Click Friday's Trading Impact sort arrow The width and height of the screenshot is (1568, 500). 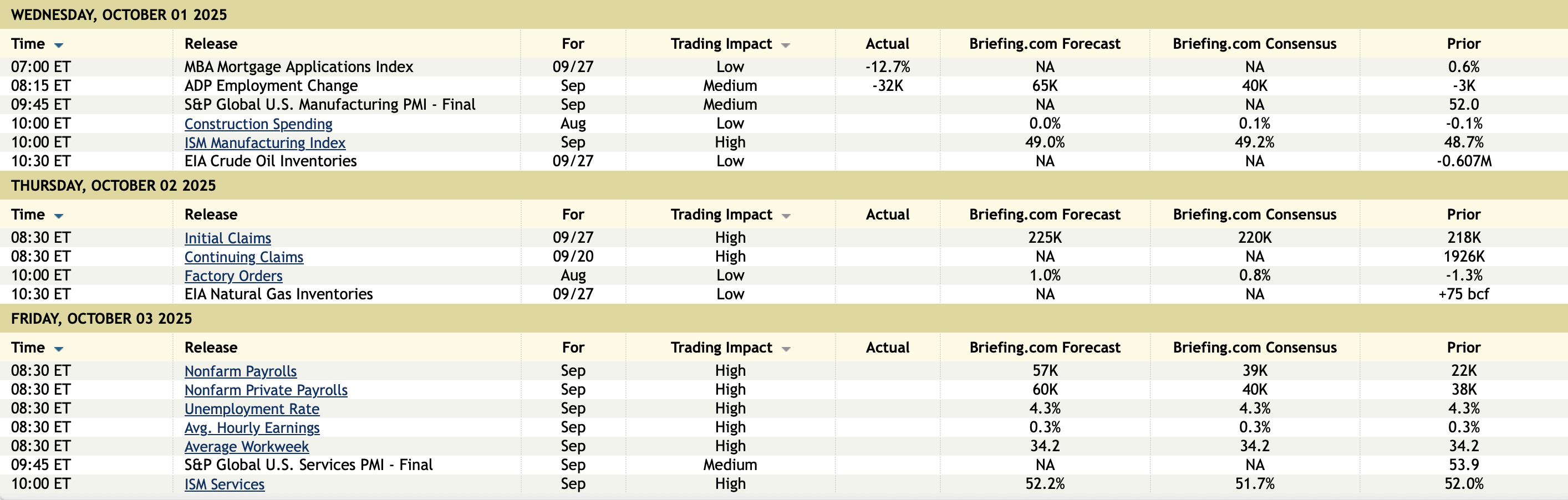(785, 349)
